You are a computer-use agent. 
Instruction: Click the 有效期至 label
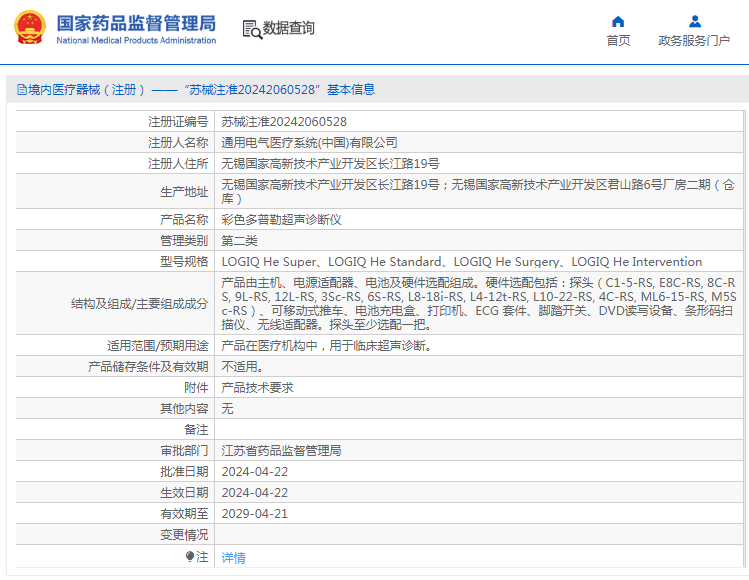coord(184,514)
